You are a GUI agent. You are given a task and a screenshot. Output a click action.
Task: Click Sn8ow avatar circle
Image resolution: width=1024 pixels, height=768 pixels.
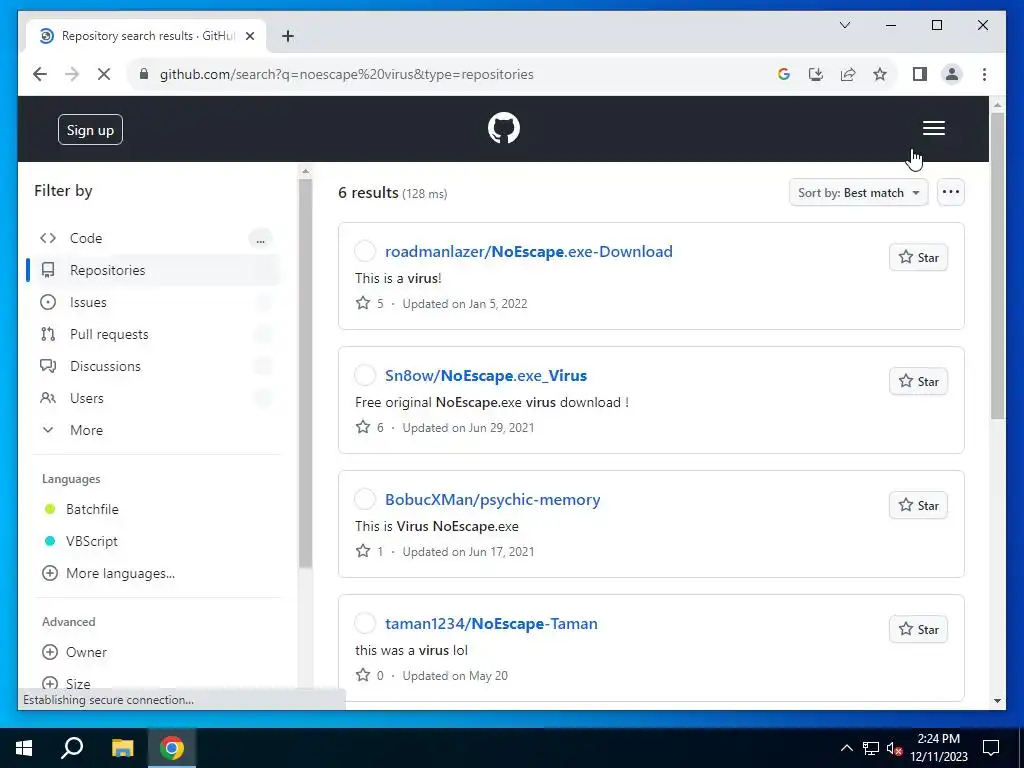365,375
